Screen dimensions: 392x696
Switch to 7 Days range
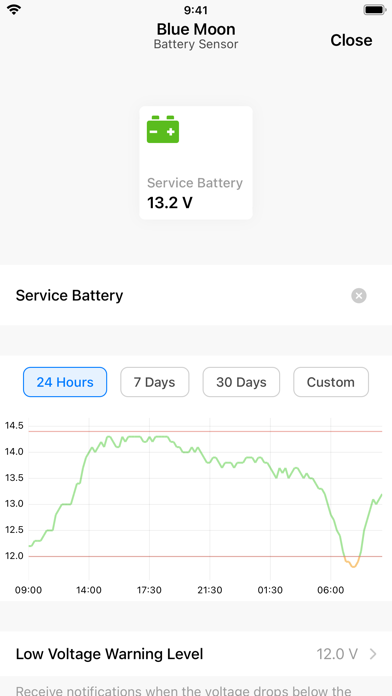(154, 382)
